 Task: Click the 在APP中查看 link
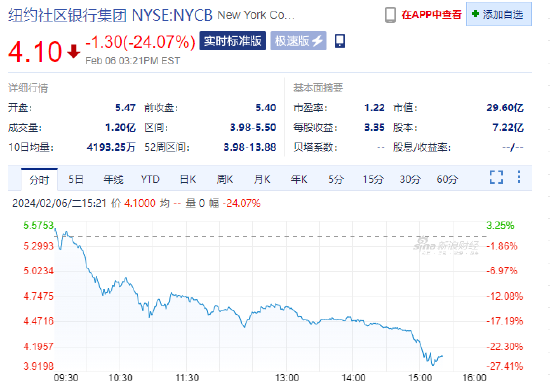coord(431,15)
